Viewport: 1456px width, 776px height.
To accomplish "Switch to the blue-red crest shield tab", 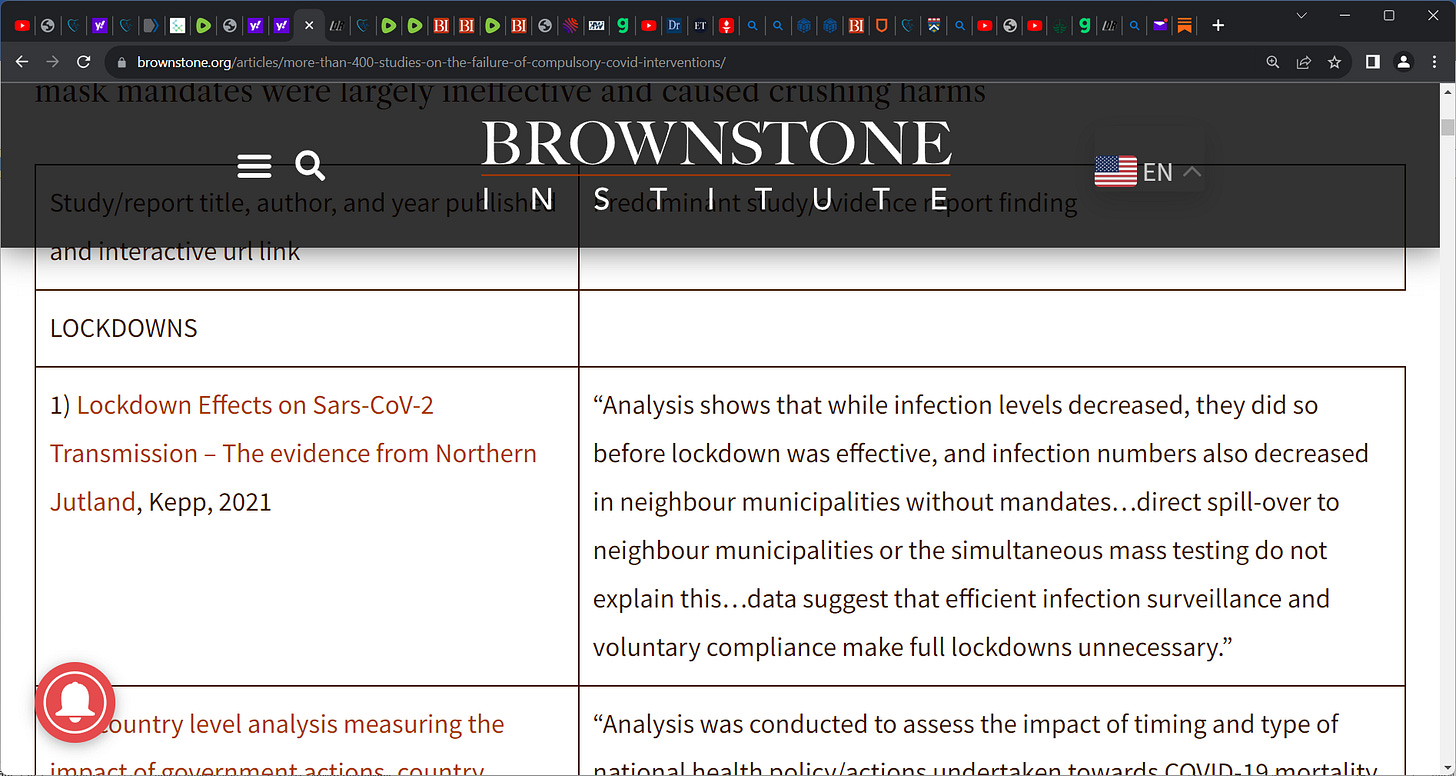I will click(934, 25).
